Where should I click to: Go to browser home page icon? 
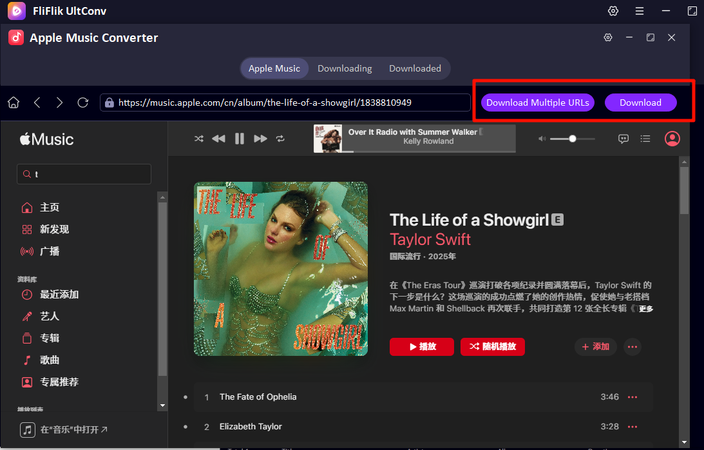click(x=13, y=102)
